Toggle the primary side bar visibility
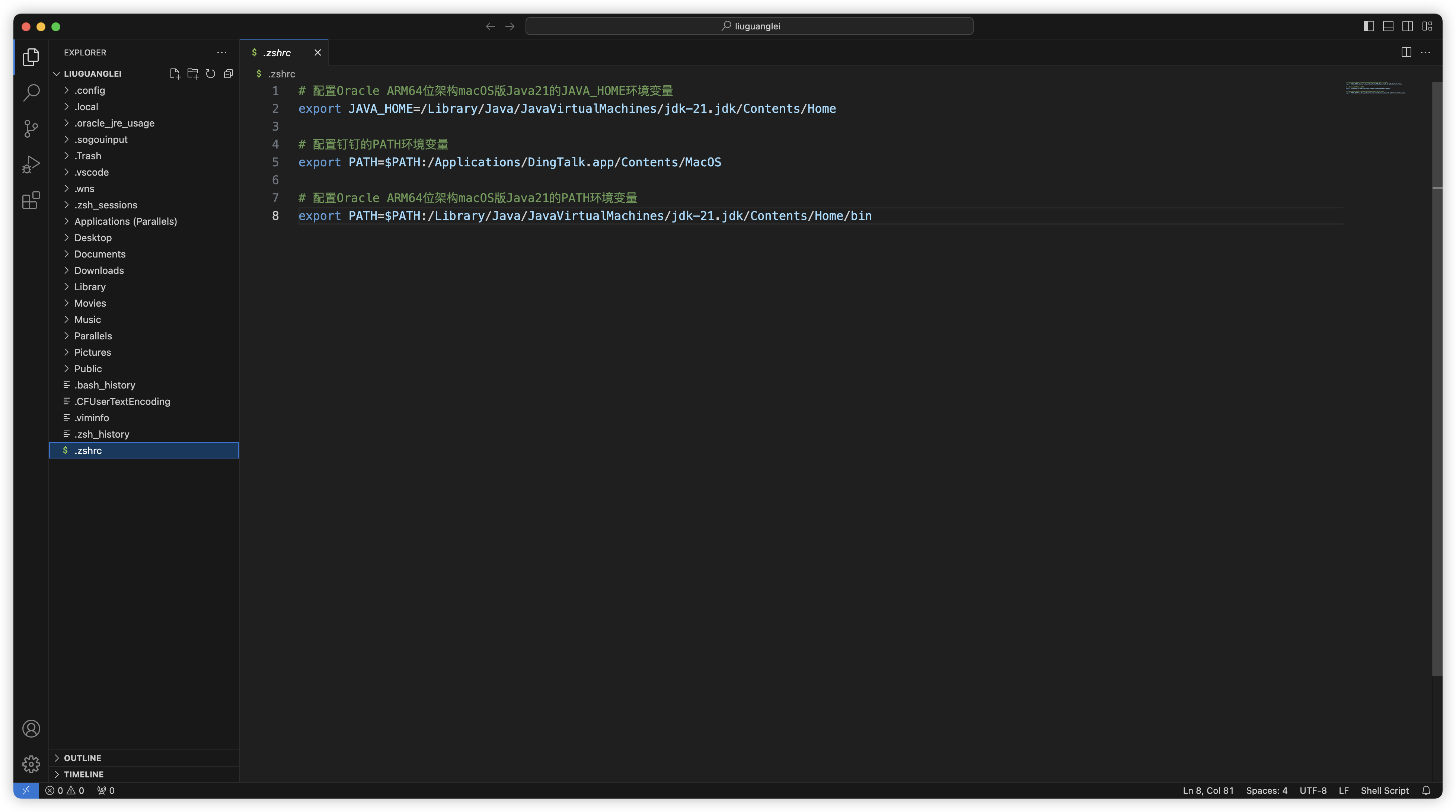The height and width of the screenshot is (812, 1456). pos(1369,26)
